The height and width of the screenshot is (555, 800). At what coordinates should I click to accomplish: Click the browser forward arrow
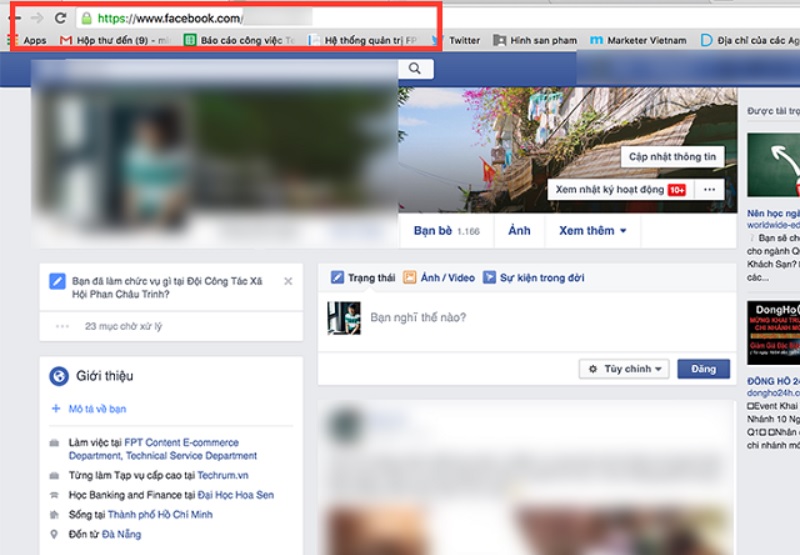click(x=37, y=18)
